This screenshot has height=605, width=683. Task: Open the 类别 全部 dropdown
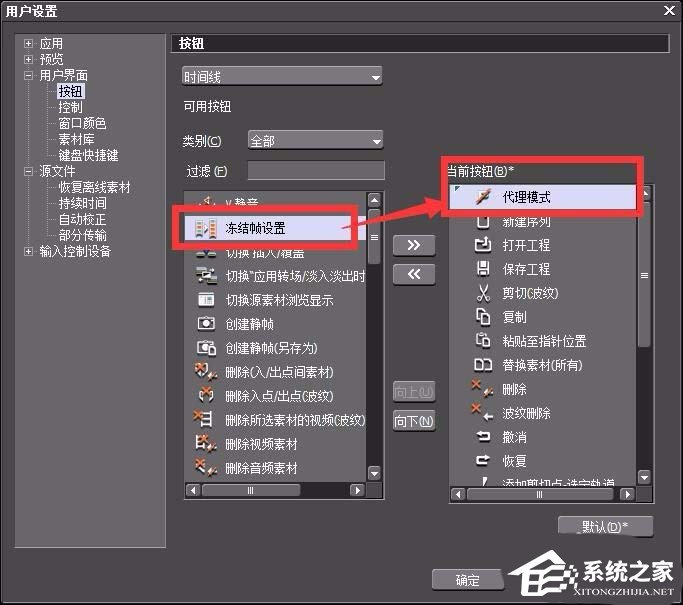(x=315, y=141)
